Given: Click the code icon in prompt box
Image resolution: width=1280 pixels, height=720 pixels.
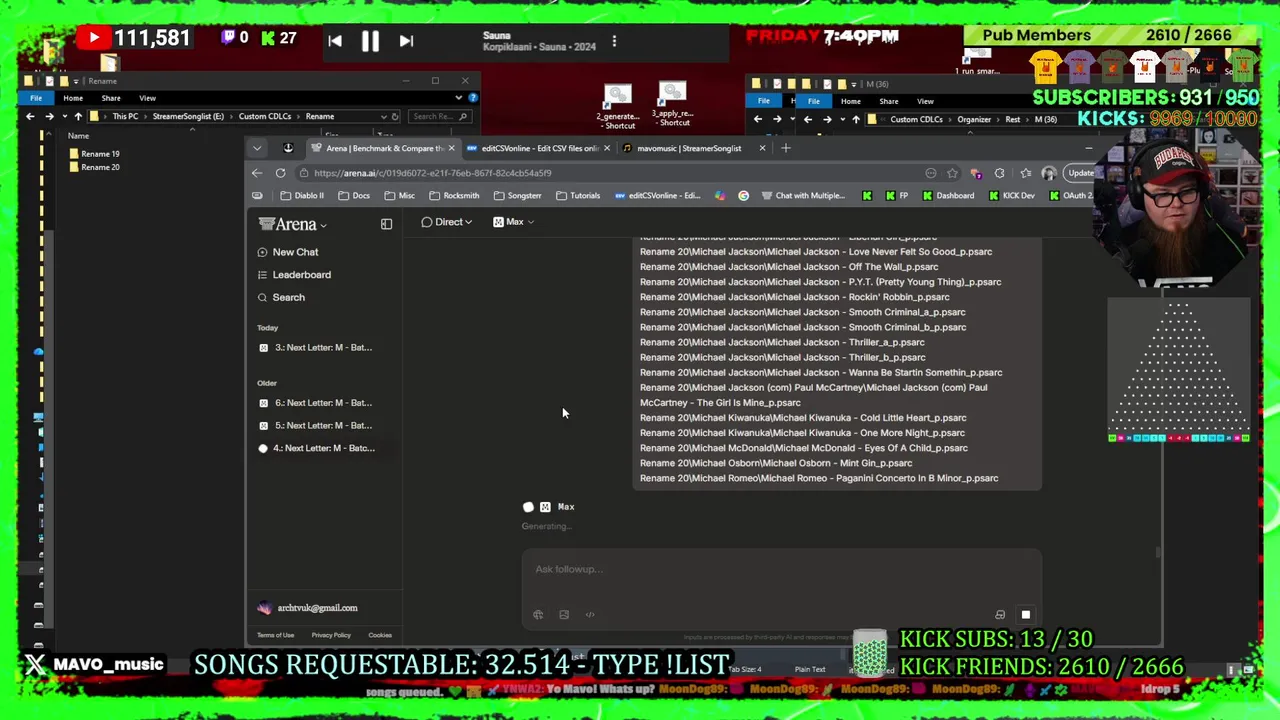Looking at the screenshot, I should pos(590,615).
